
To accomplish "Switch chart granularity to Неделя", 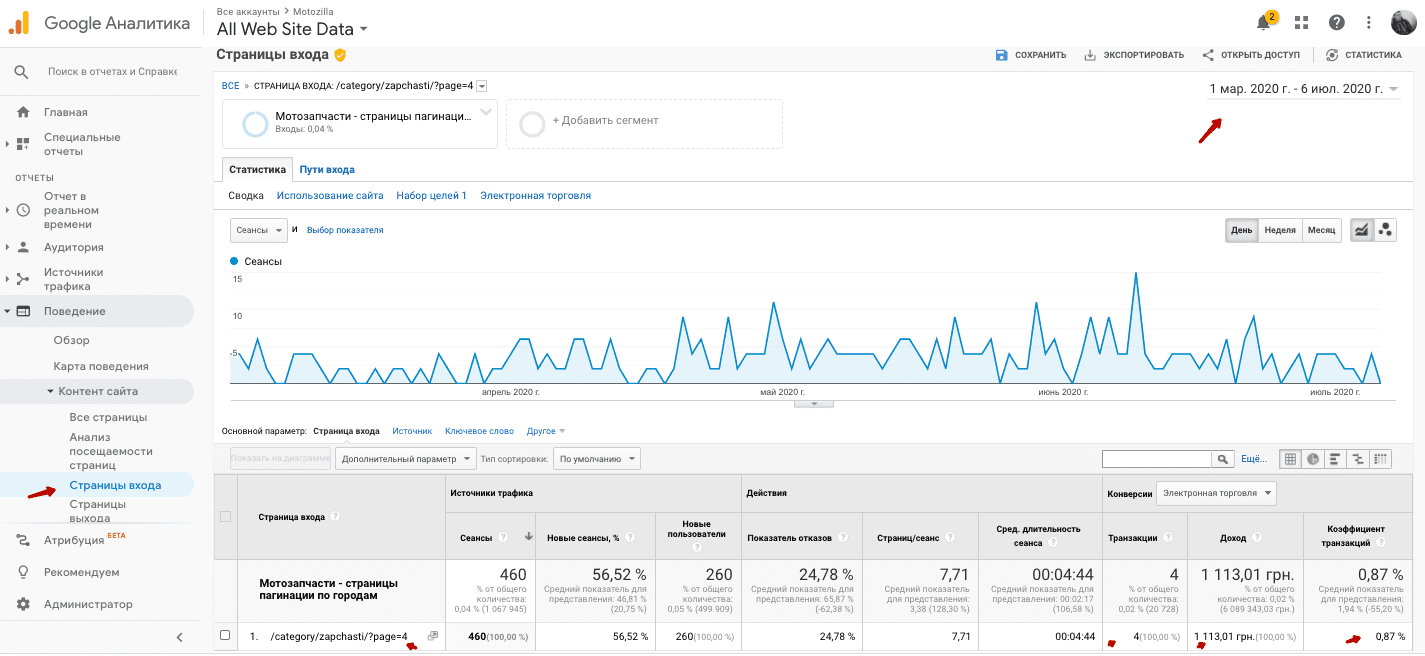I will [1280, 230].
